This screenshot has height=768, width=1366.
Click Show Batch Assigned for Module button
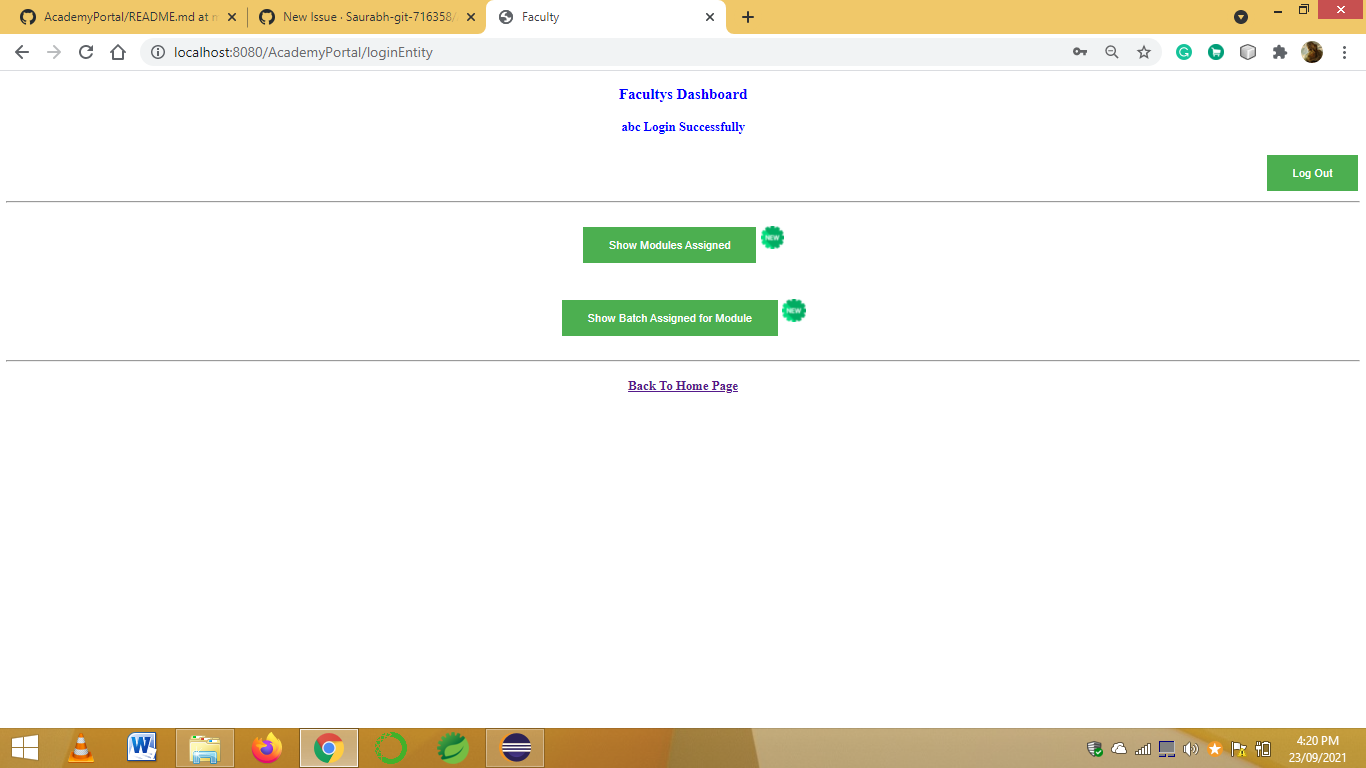click(x=669, y=318)
